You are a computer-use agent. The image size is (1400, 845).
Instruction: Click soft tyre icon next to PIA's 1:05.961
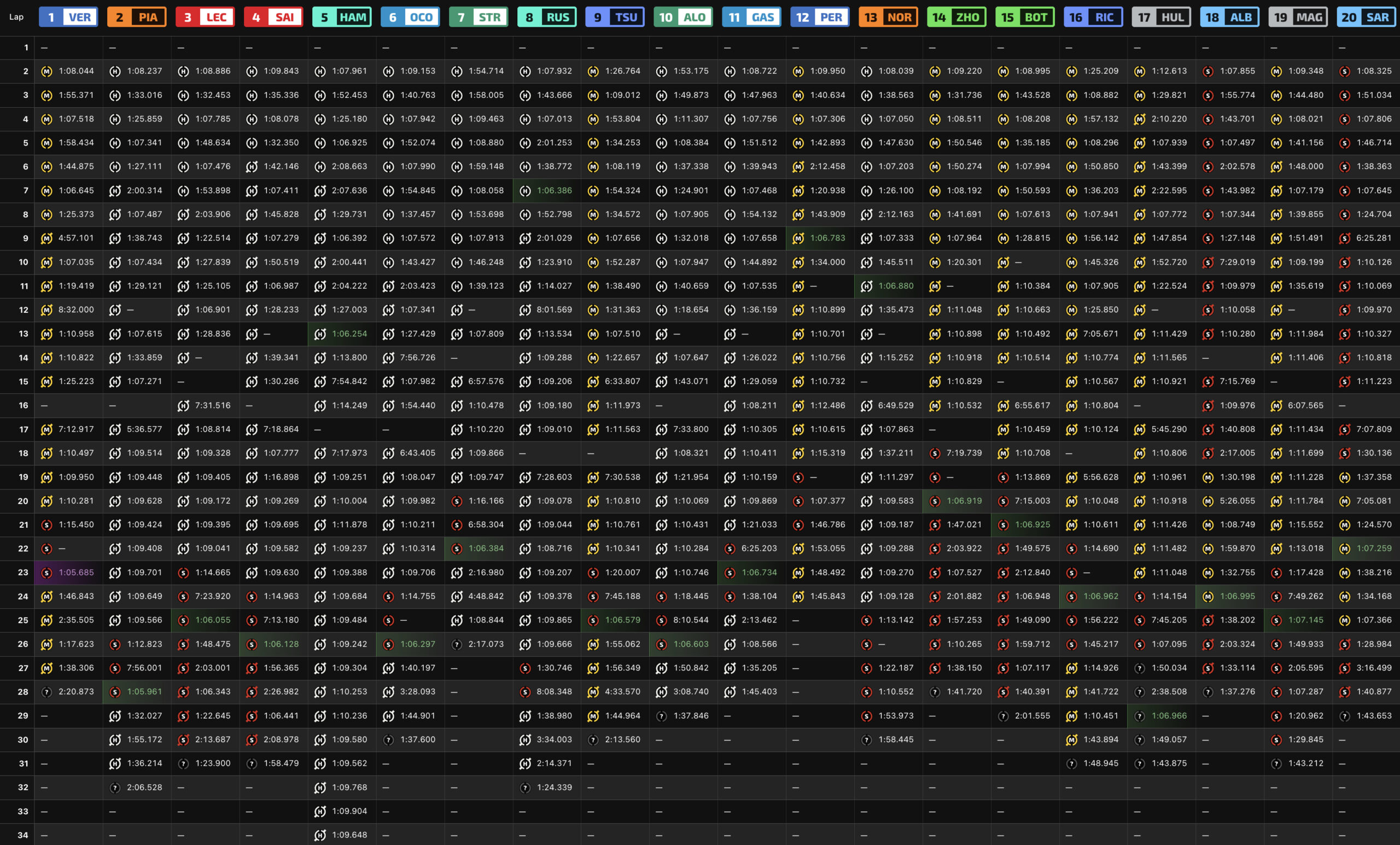coord(115,692)
